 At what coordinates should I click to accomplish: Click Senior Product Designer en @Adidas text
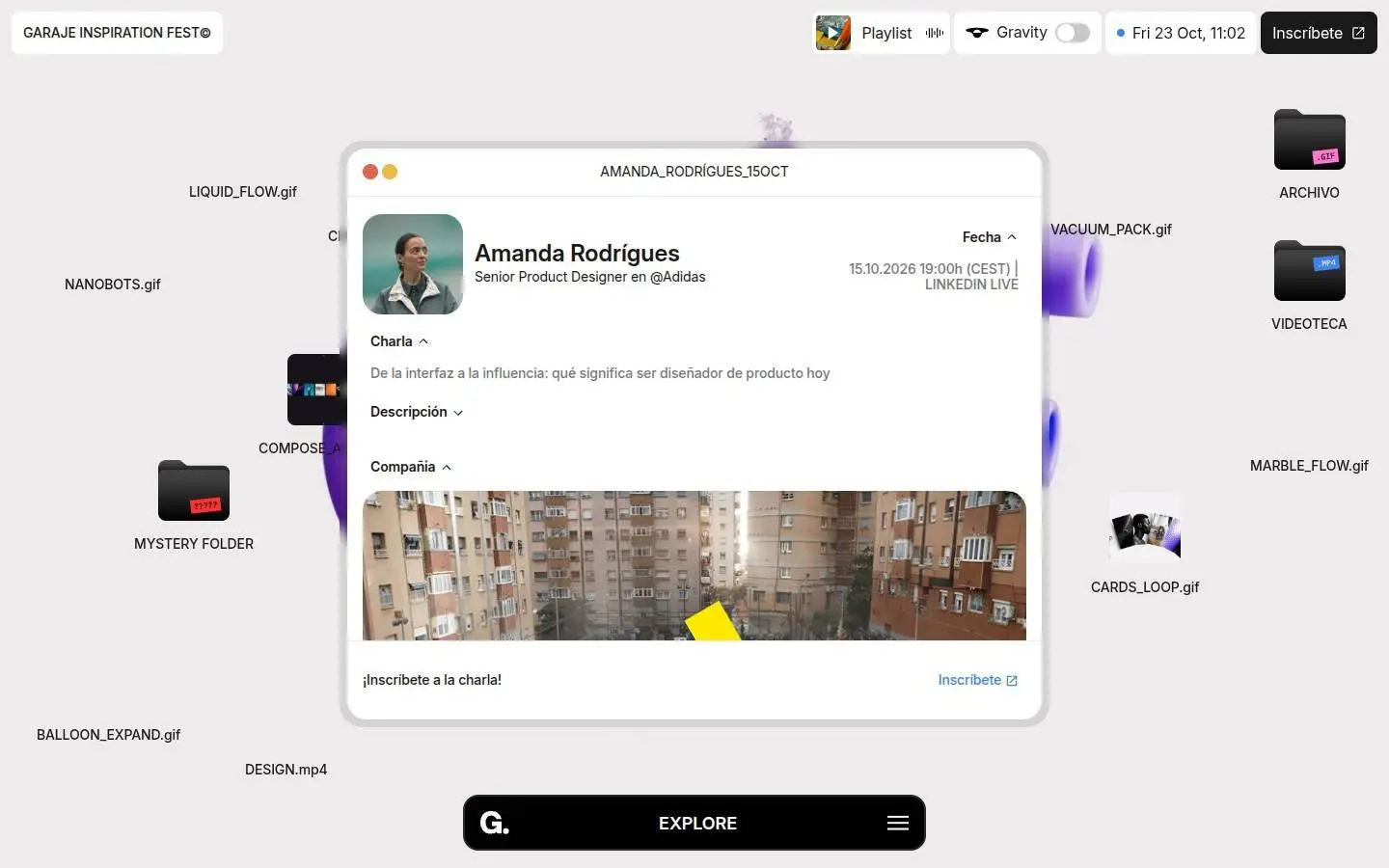pyautogui.click(x=590, y=277)
